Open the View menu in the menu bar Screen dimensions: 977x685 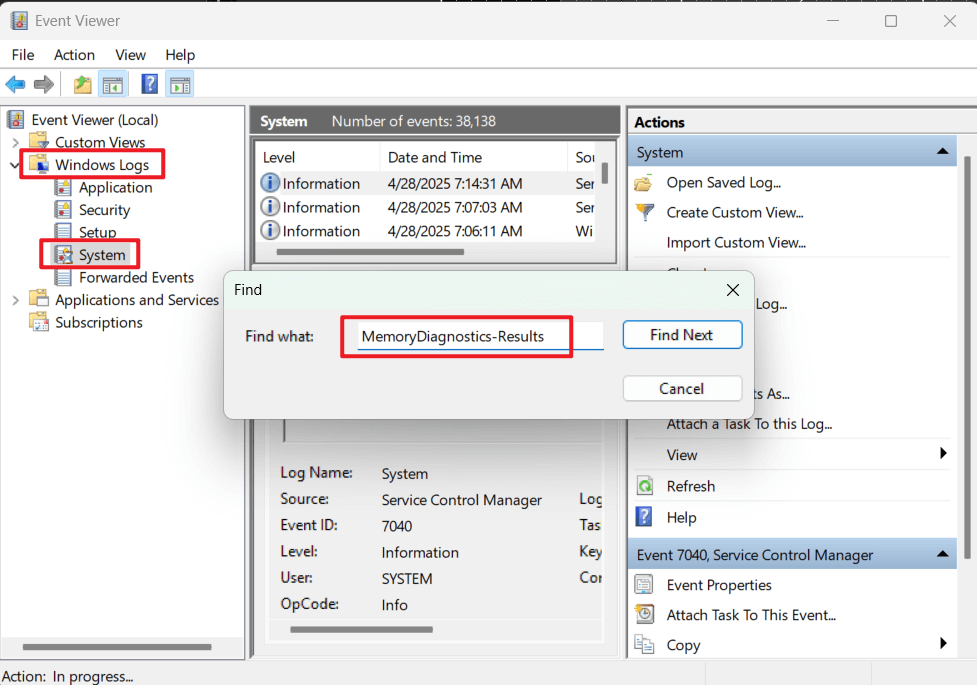tap(130, 54)
